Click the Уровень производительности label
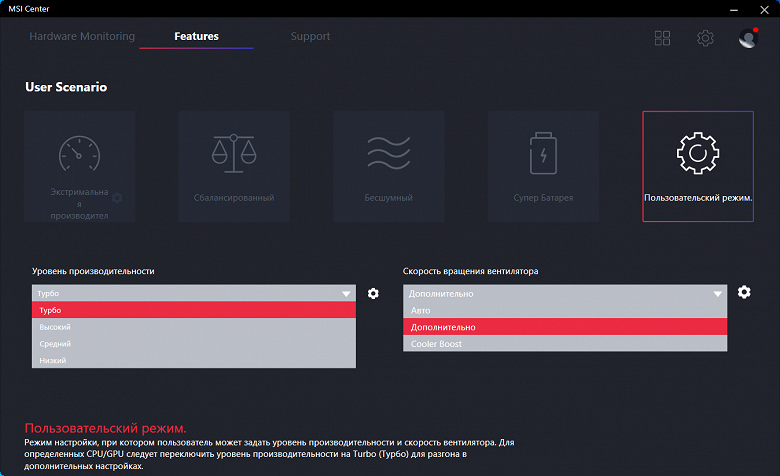 [93, 271]
